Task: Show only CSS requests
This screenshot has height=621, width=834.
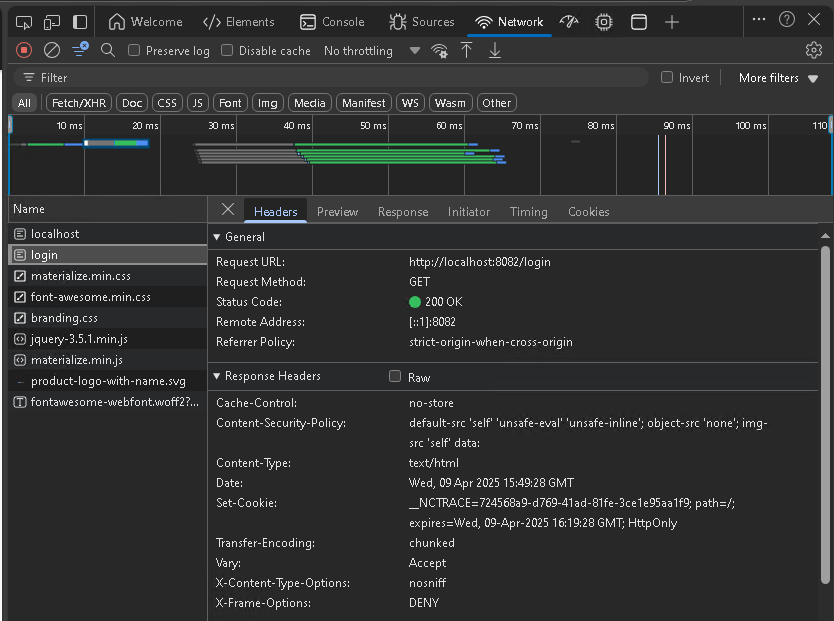Action: click(166, 102)
